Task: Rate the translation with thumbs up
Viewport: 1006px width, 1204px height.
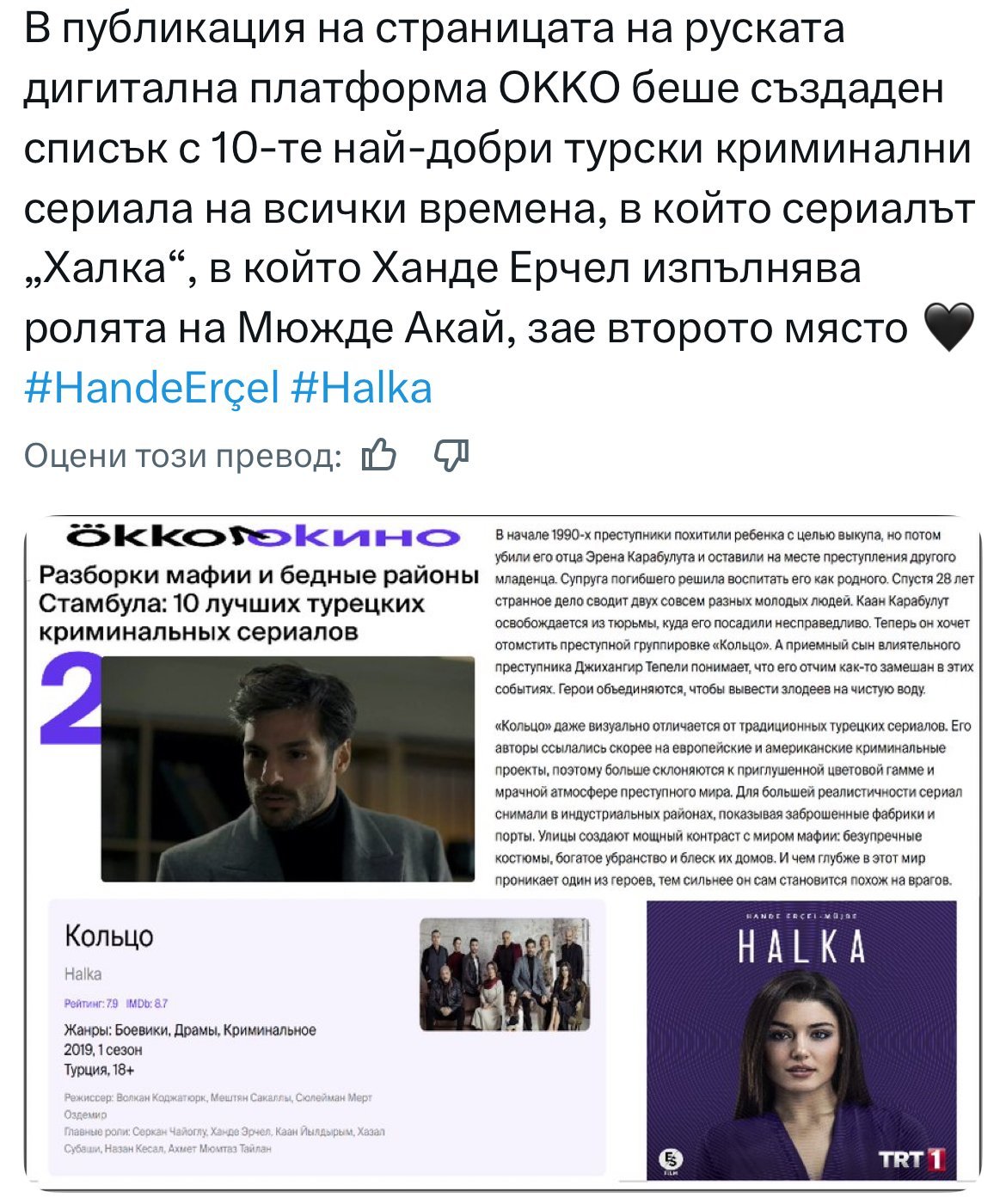Action: point(379,455)
